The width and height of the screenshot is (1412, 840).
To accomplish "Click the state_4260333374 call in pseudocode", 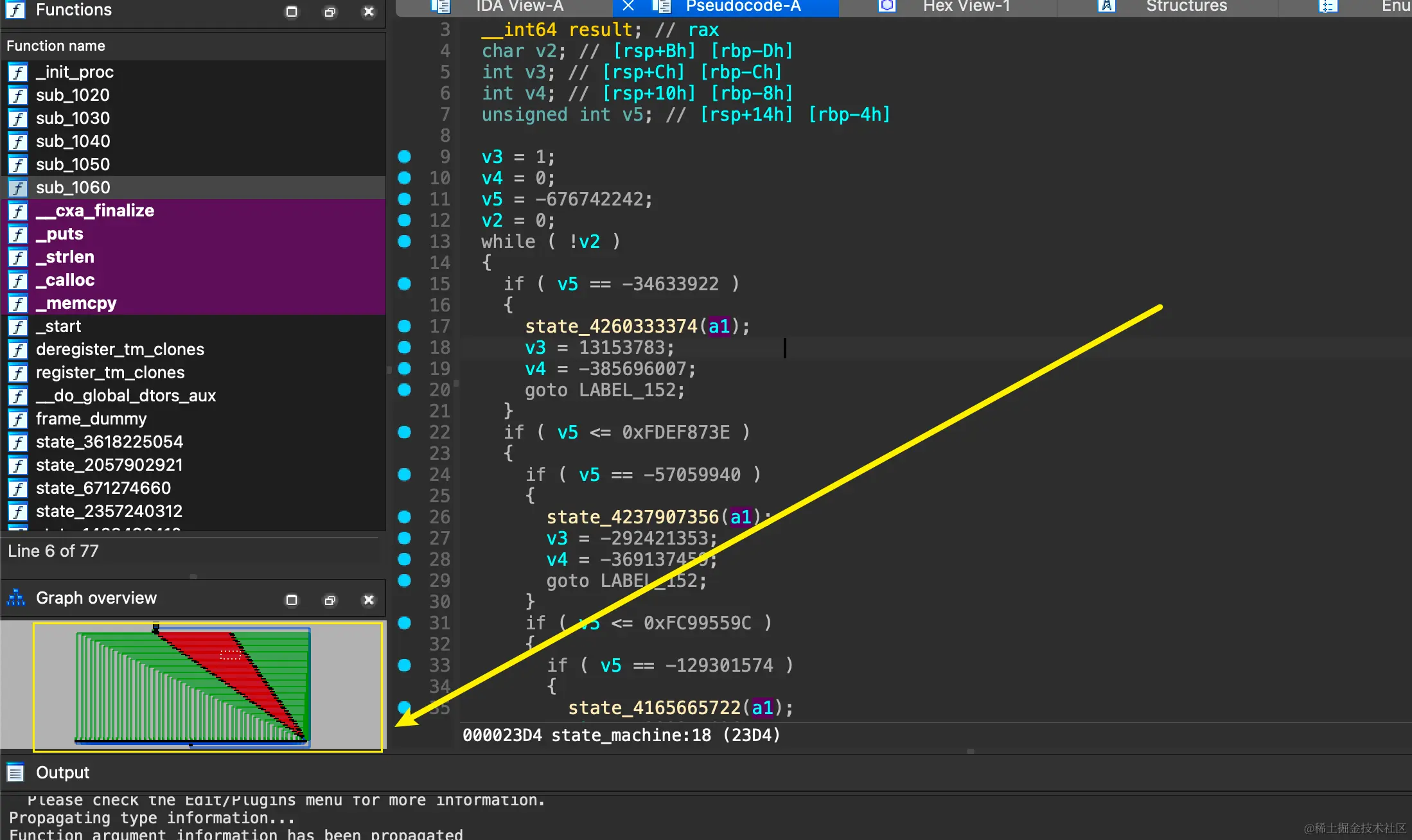I will click(x=610, y=326).
